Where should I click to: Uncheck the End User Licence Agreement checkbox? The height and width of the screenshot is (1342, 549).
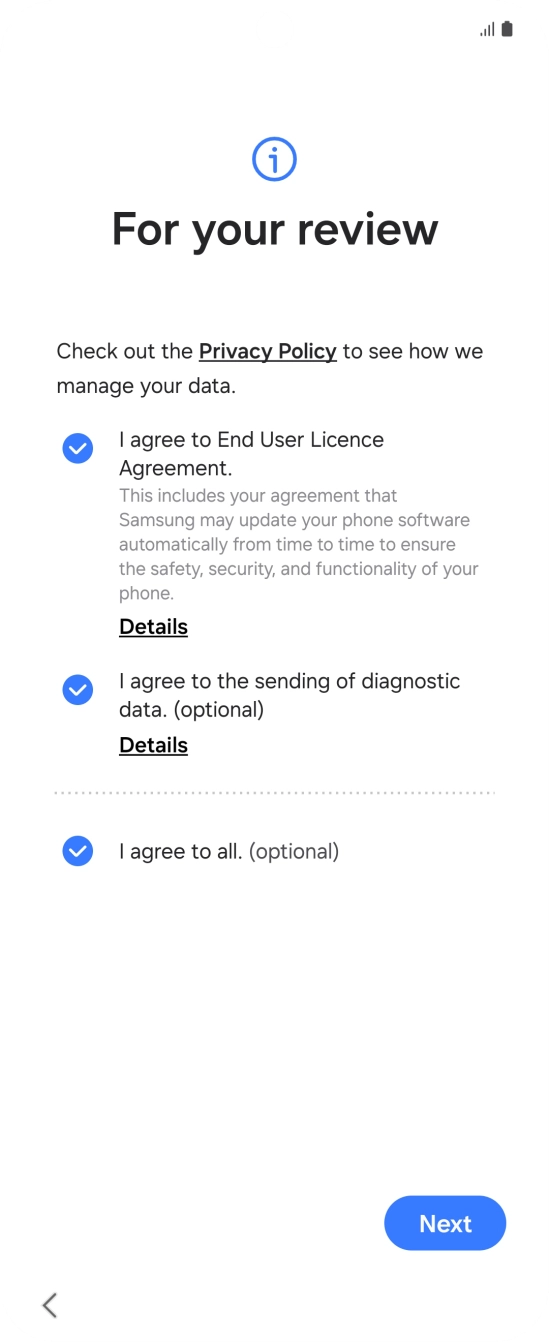pyautogui.click(x=77, y=448)
